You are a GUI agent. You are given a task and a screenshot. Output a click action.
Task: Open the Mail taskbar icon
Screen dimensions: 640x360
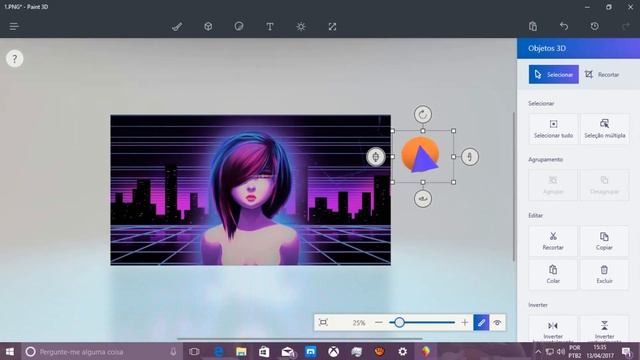click(x=288, y=351)
